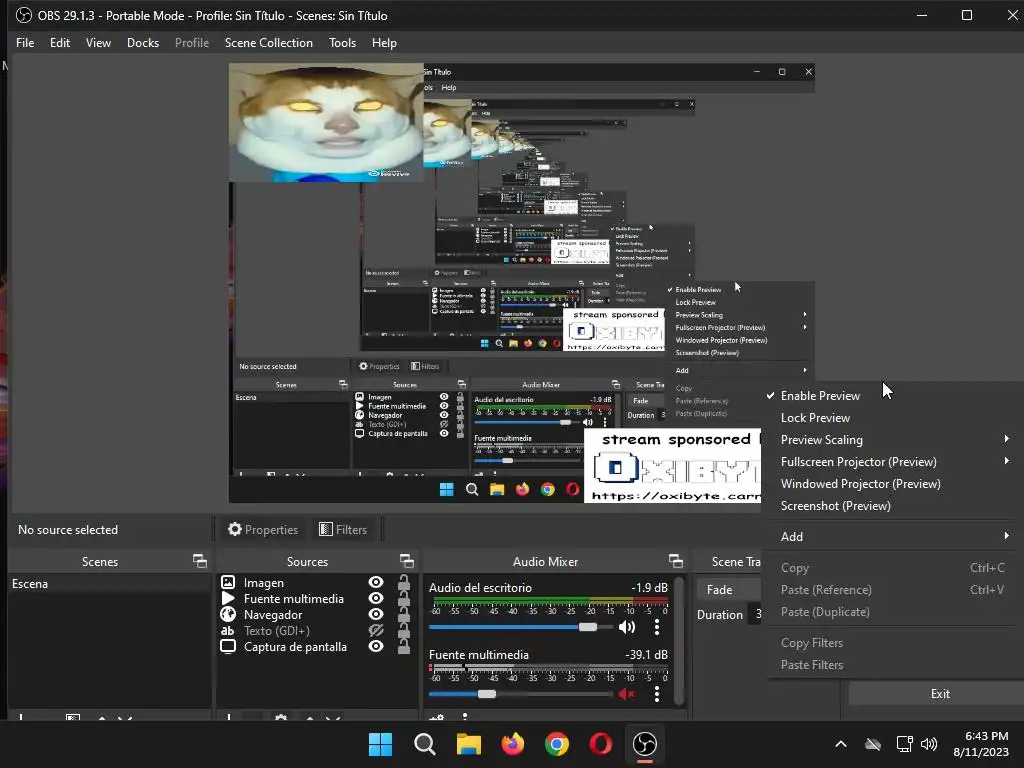The height and width of the screenshot is (768, 1024).
Task: Float the Sources dock via its pop-out icon
Action: coord(407,561)
